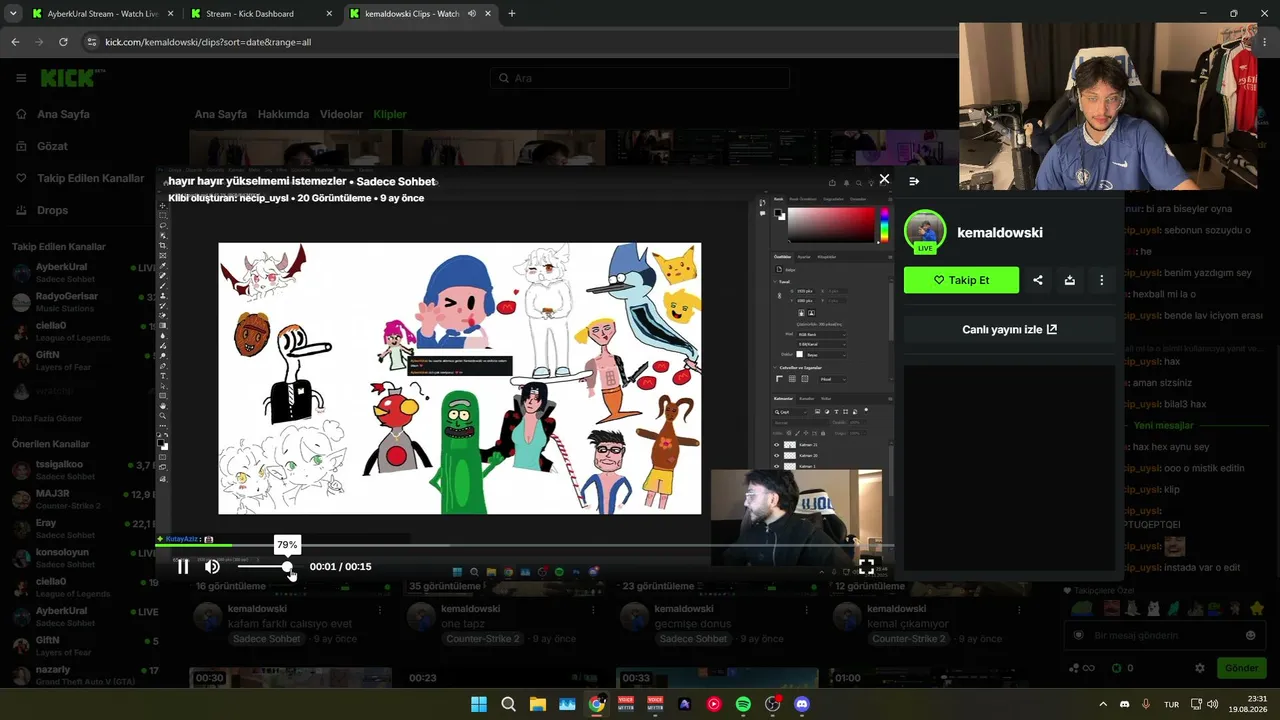The image size is (1280, 720).
Task: Go back in browser
Action: click(15, 42)
